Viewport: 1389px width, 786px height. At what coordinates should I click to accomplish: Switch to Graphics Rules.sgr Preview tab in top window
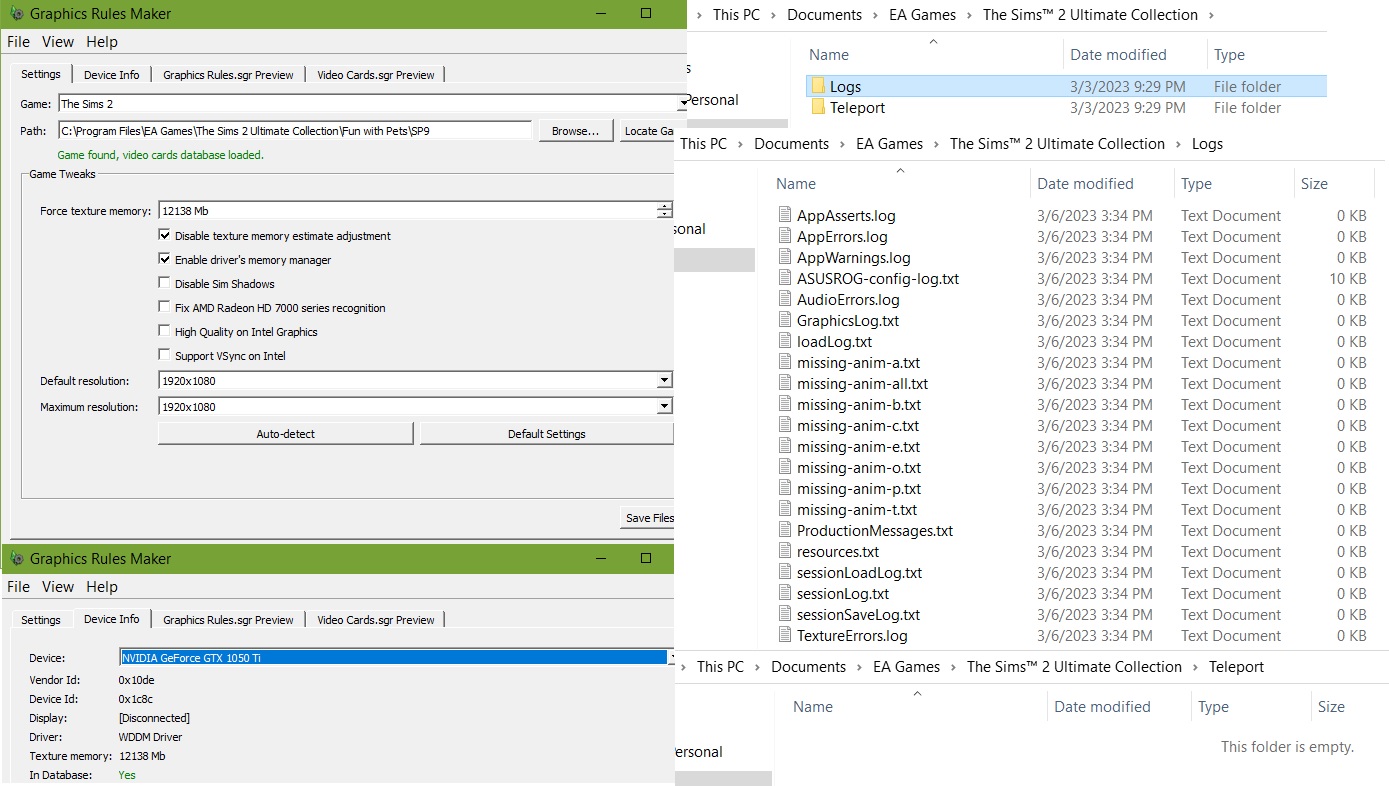tap(228, 75)
